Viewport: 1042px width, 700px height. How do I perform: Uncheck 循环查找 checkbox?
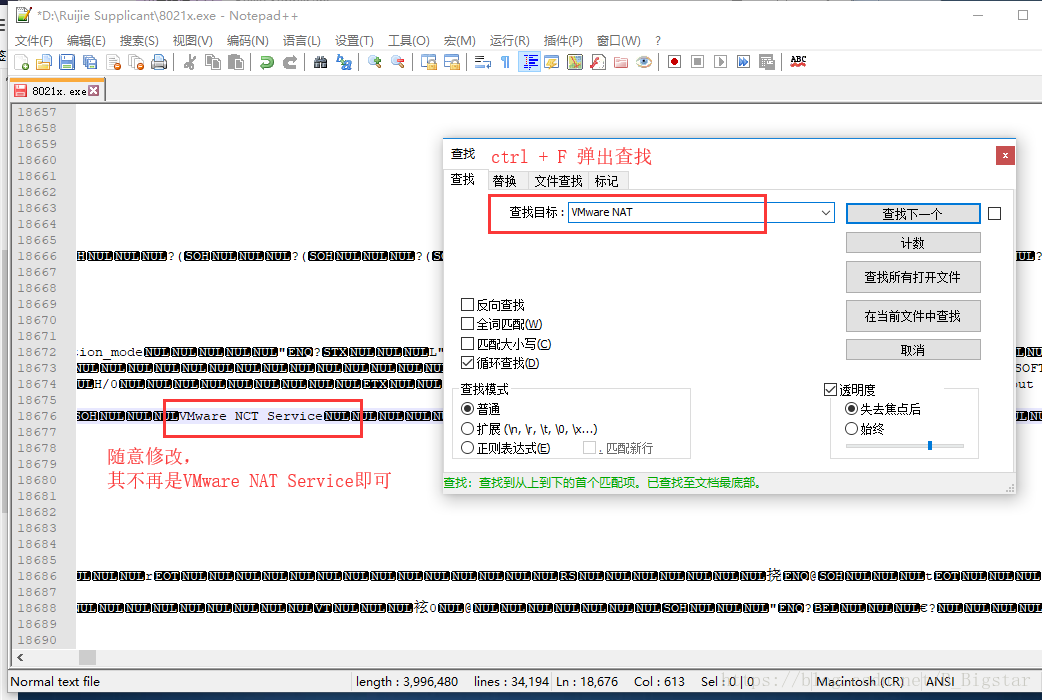467,363
